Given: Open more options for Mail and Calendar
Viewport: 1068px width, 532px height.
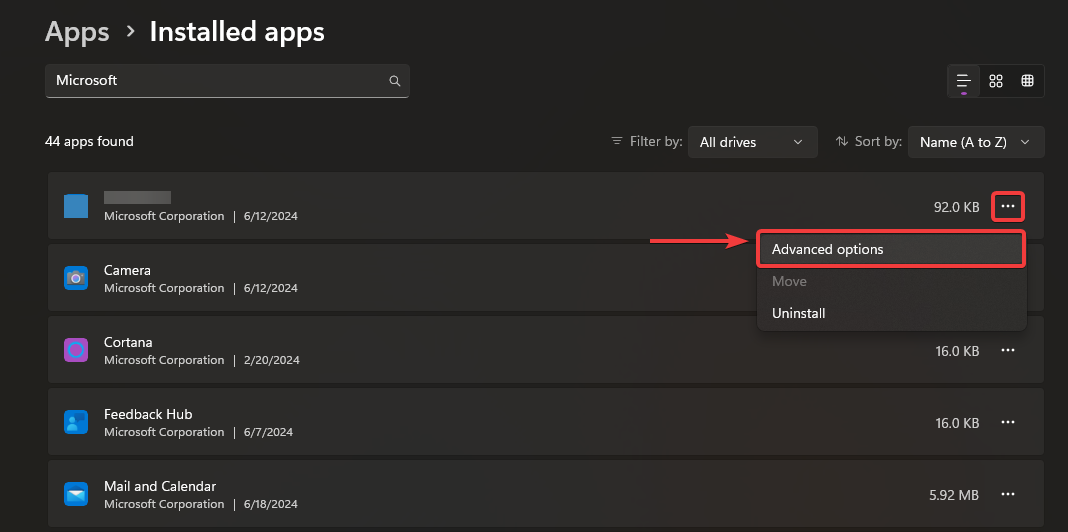Looking at the screenshot, I should coord(1008,494).
